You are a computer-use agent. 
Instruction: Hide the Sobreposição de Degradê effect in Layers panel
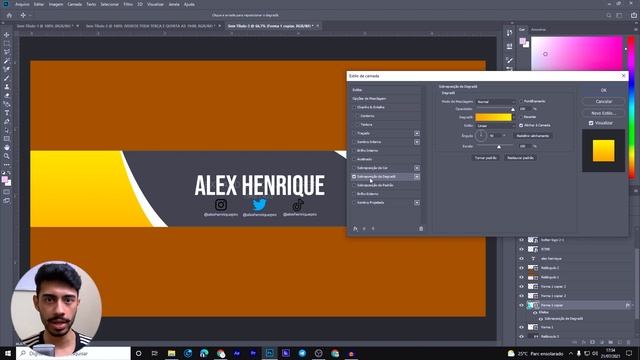click(x=540, y=319)
